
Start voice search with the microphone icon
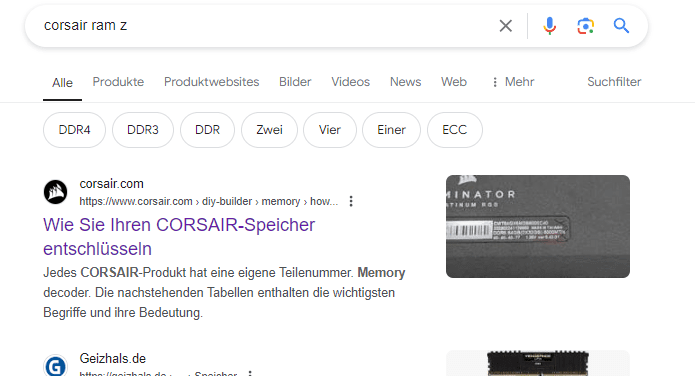click(x=550, y=26)
